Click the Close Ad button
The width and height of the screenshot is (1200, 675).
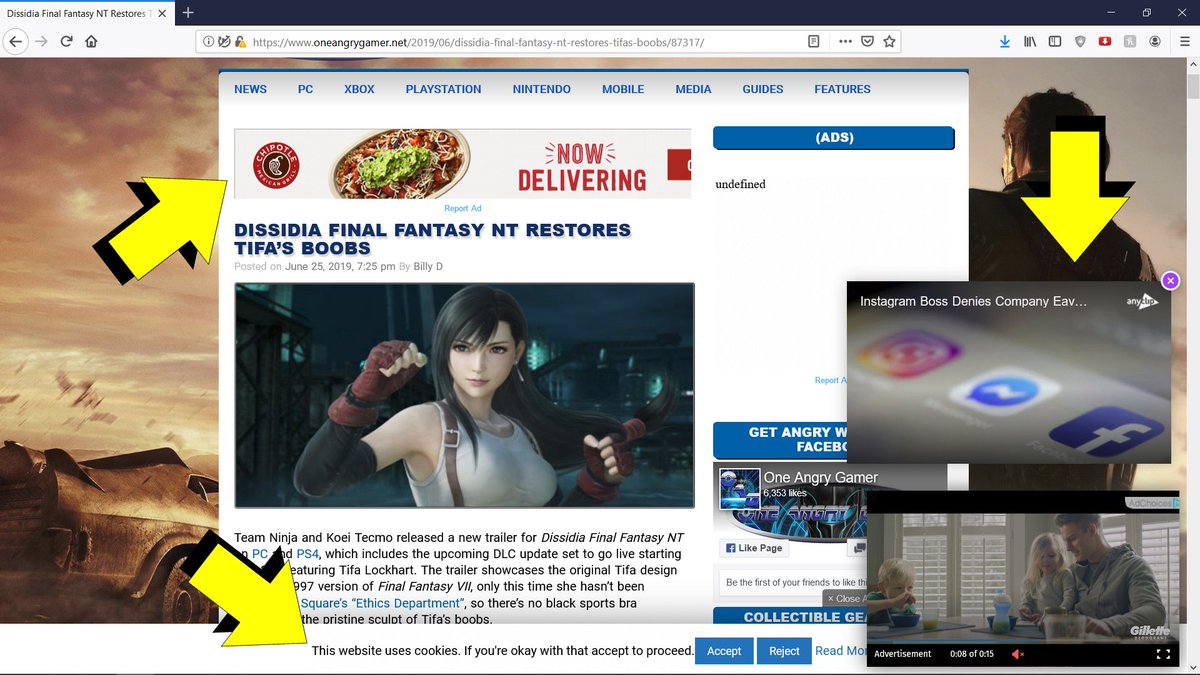[x=845, y=598]
